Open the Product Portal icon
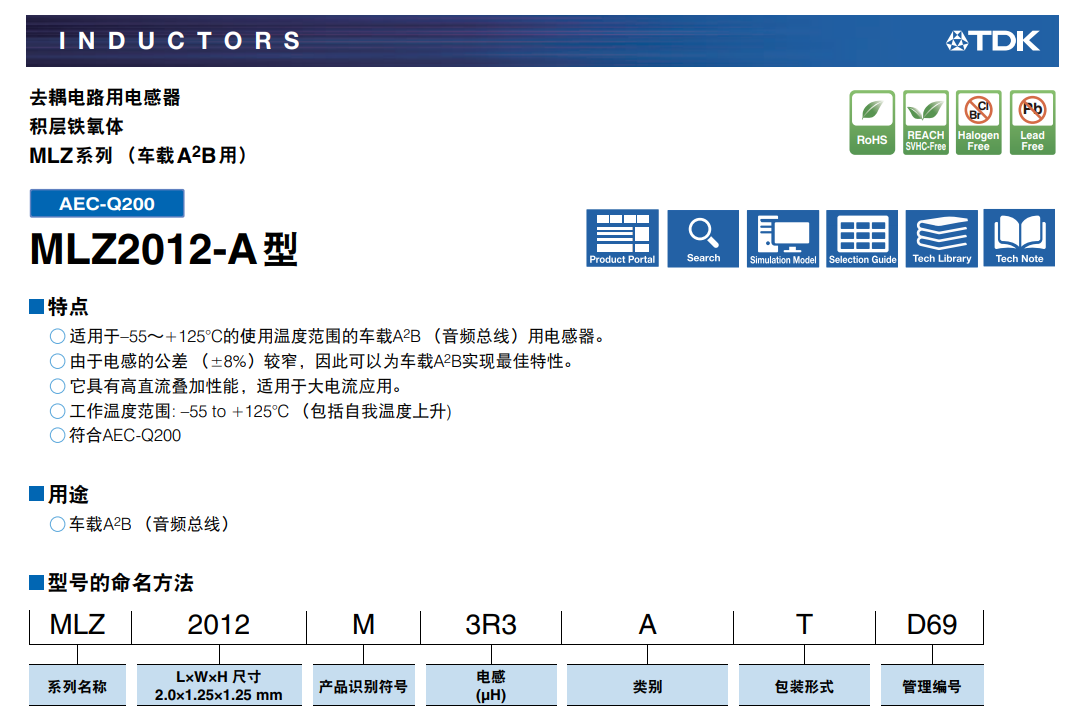 [622, 238]
